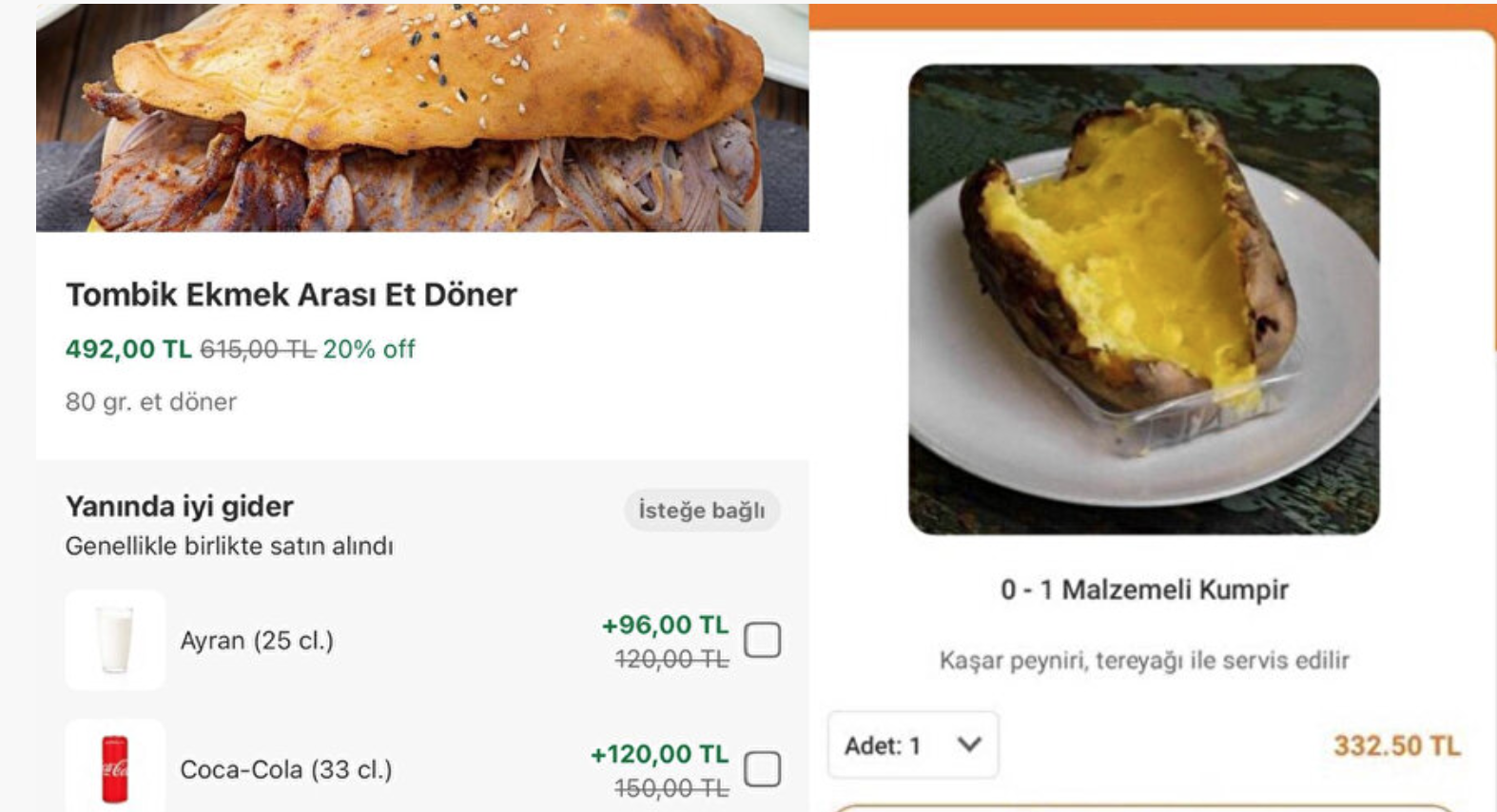
Task: Click the crossed-out 615,00 TL original price
Action: pyautogui.click(x=257, y=349)
